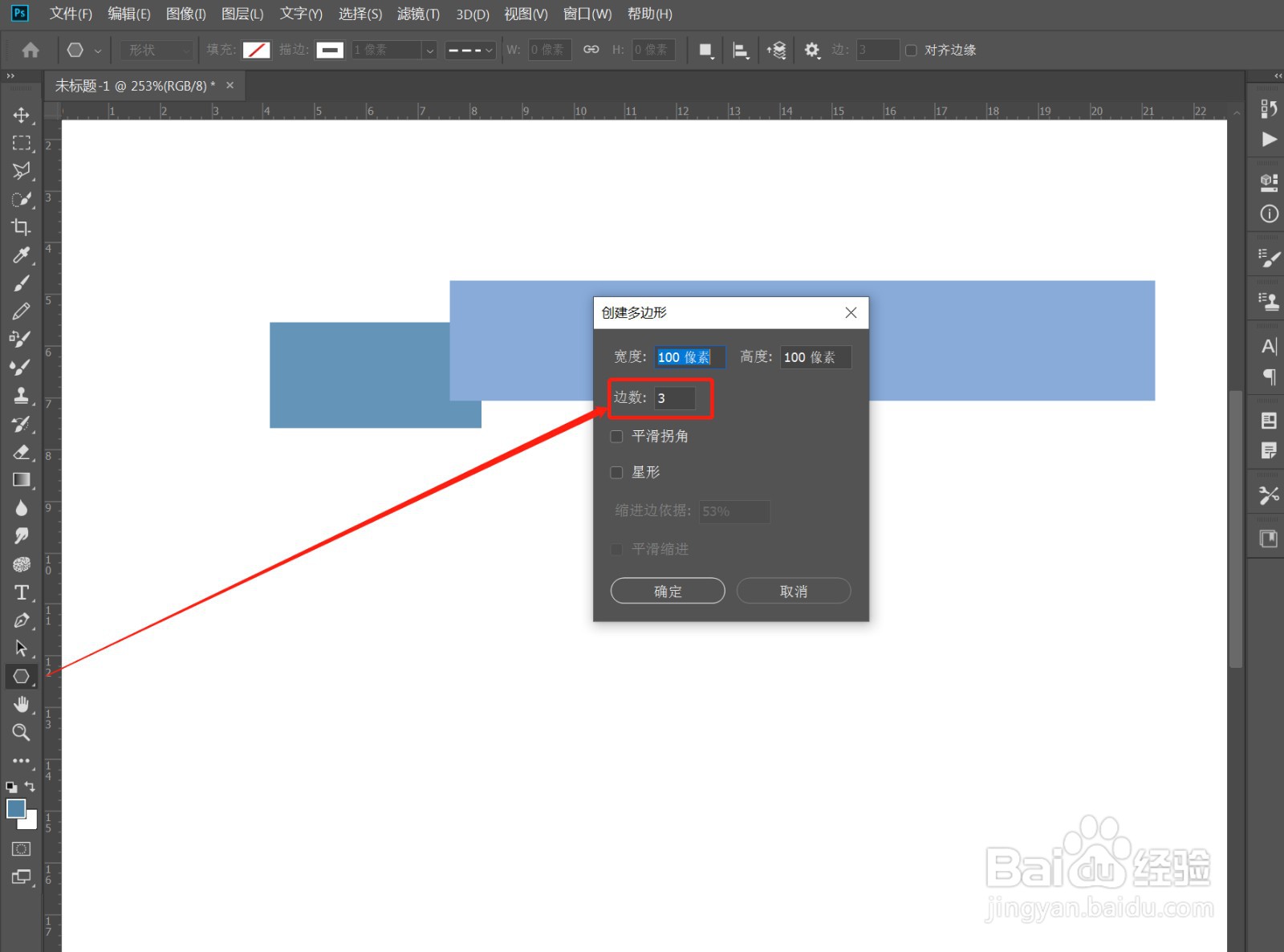Open the gear polygon settings
The width and height of the screenshot is (1284, 952).
click(x=812, y=50)
